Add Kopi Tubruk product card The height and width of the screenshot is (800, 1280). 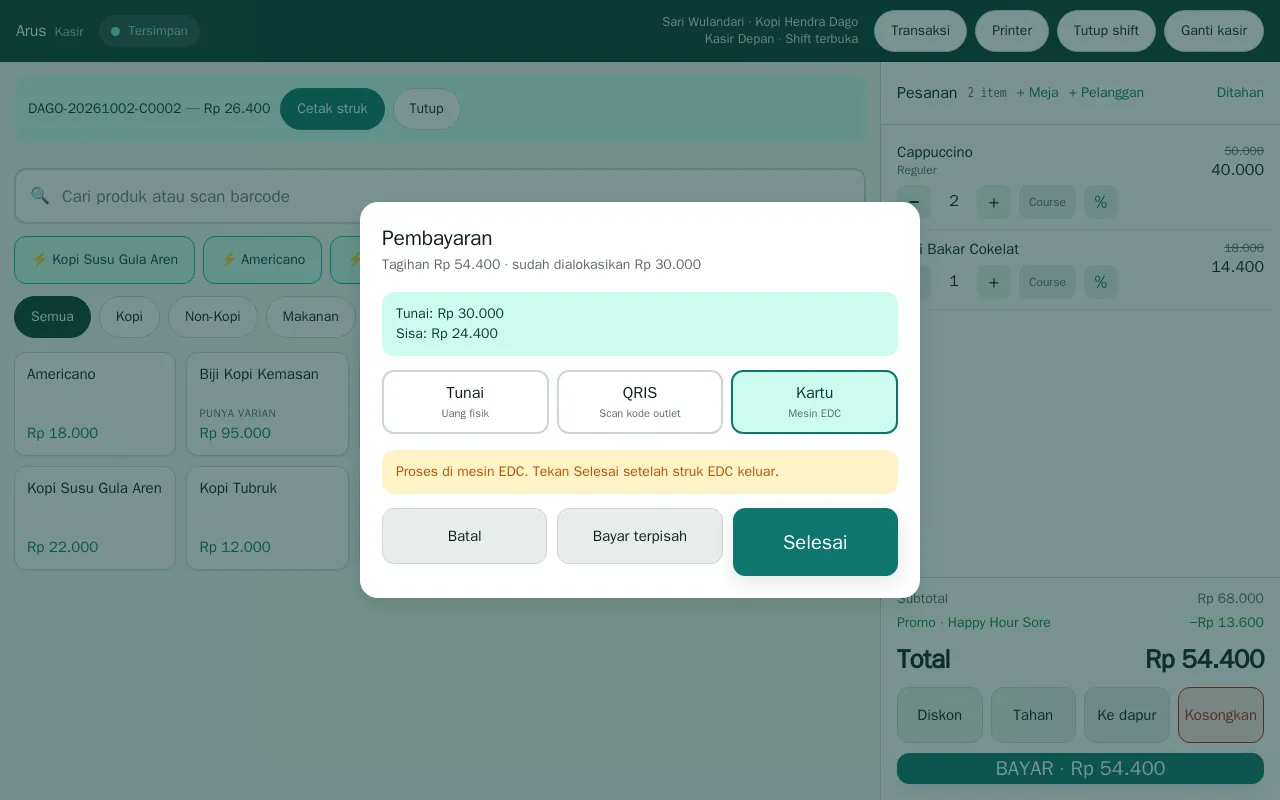click(x=267, y=518)
